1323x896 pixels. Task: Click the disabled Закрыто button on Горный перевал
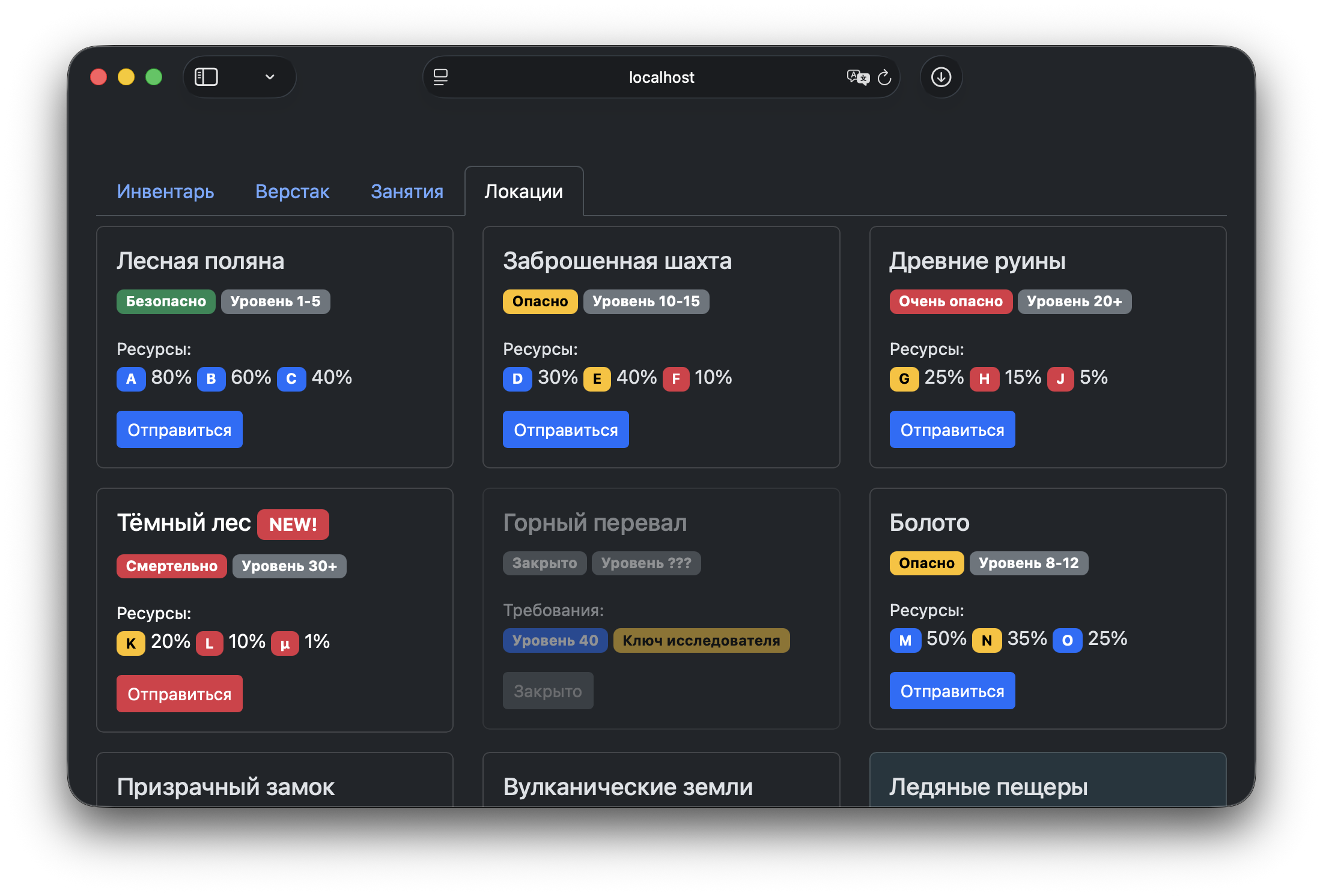tap(547, 690)
